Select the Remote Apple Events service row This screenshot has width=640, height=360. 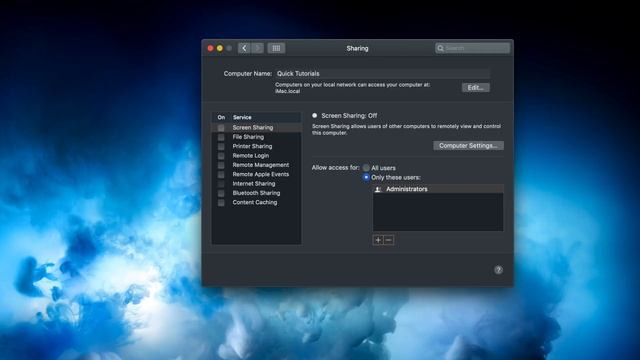click(x=257, y=175)
